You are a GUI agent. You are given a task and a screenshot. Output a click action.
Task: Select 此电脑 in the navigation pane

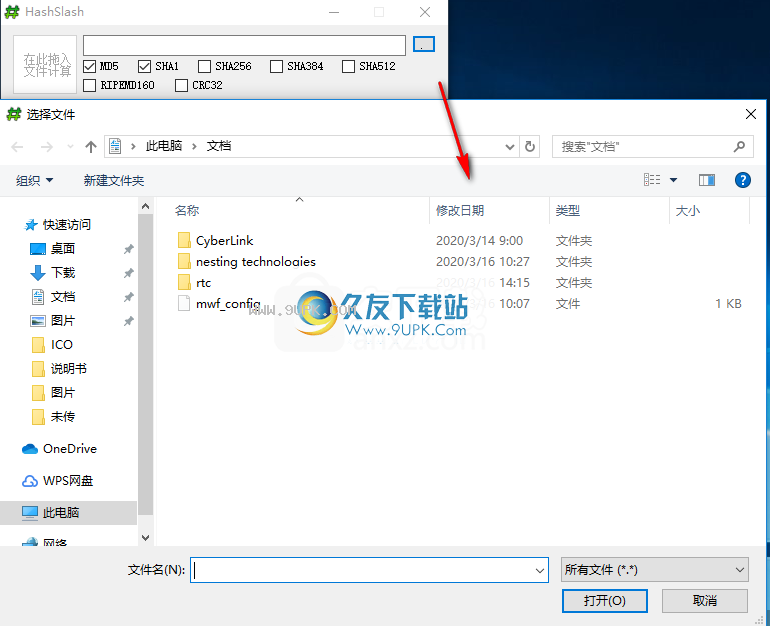coord(69,513)
